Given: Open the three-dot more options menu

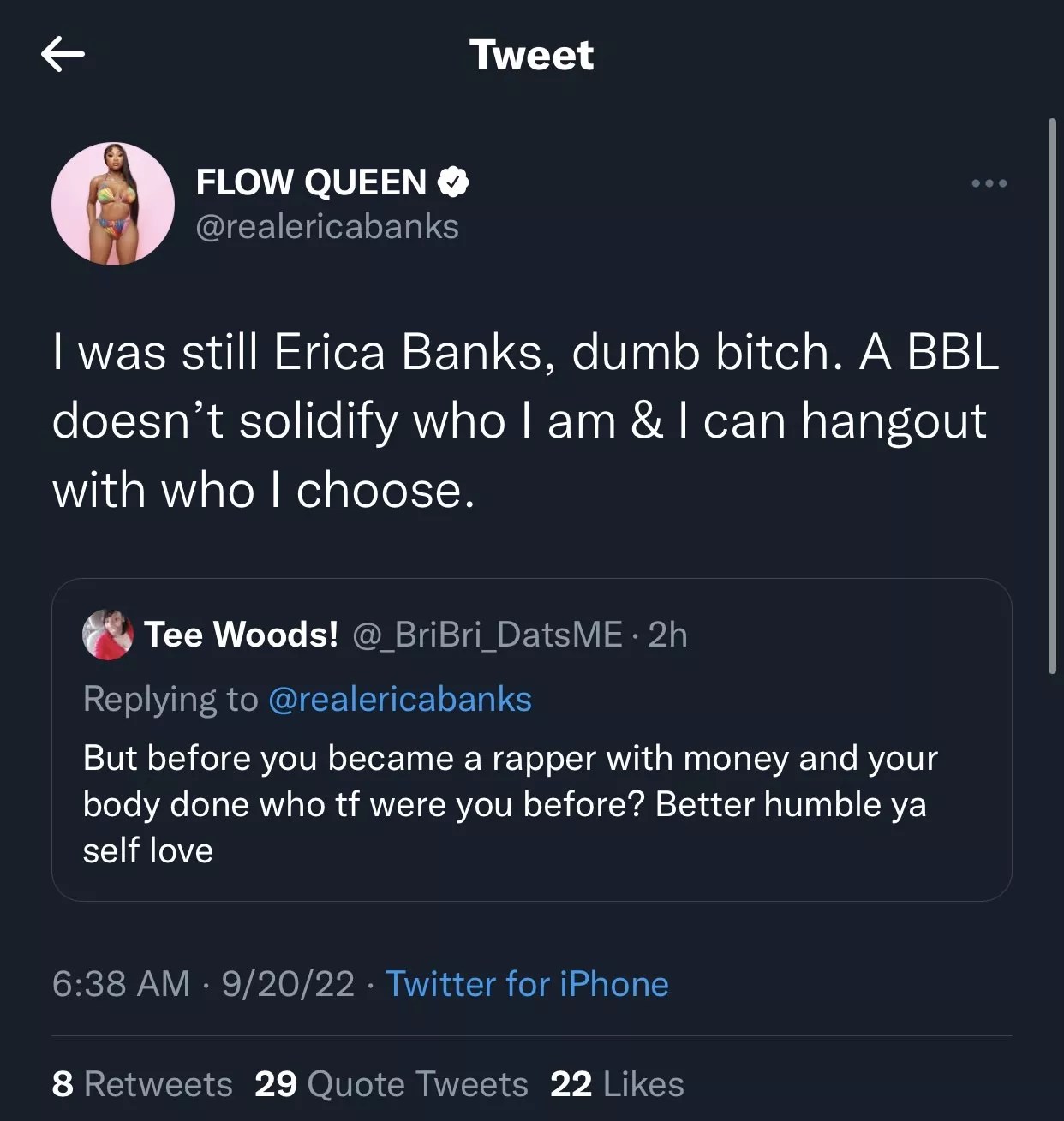Looking at the screenshot, I should [x=989, y=183].
